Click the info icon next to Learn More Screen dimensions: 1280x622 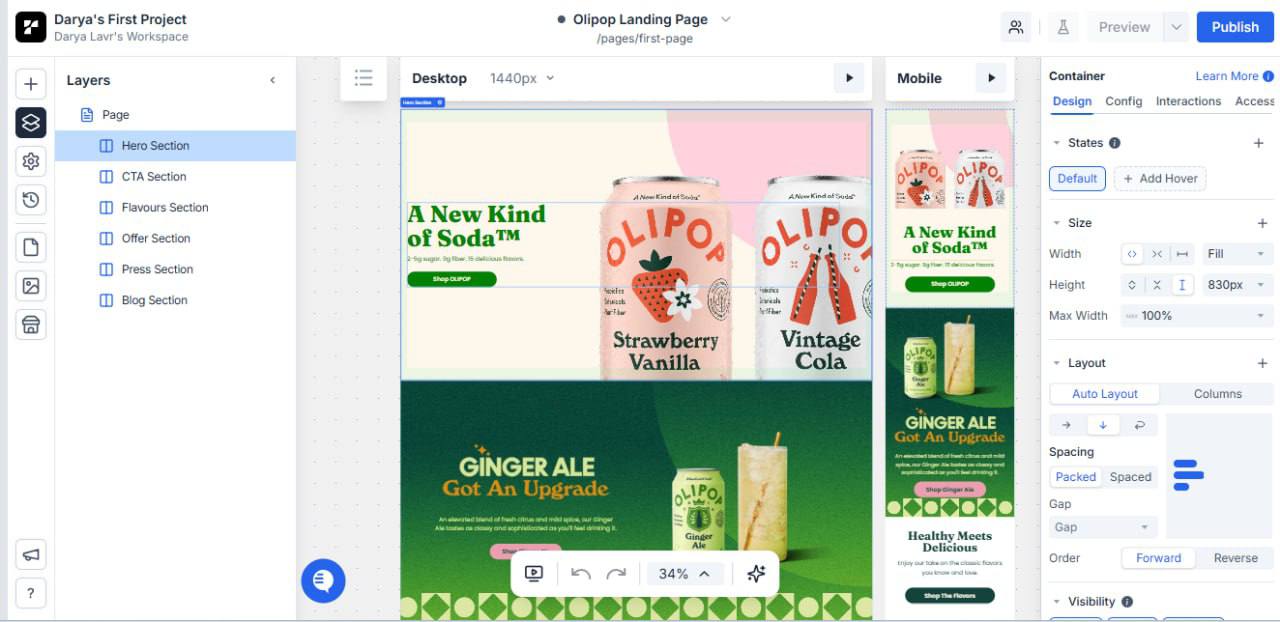tap(1268, 76)
